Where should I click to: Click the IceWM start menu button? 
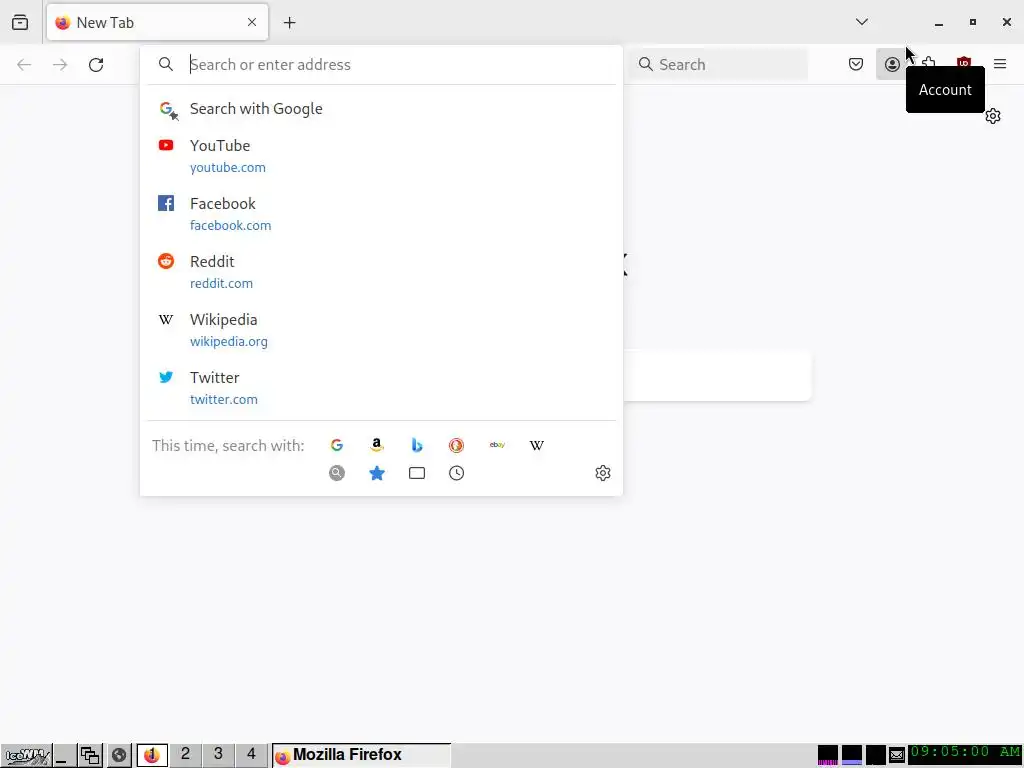click(x=26, y=756)
